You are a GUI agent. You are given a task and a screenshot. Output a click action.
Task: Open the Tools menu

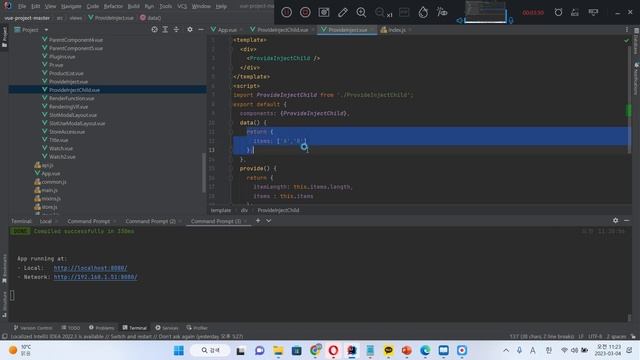click(x=165, y=6)
